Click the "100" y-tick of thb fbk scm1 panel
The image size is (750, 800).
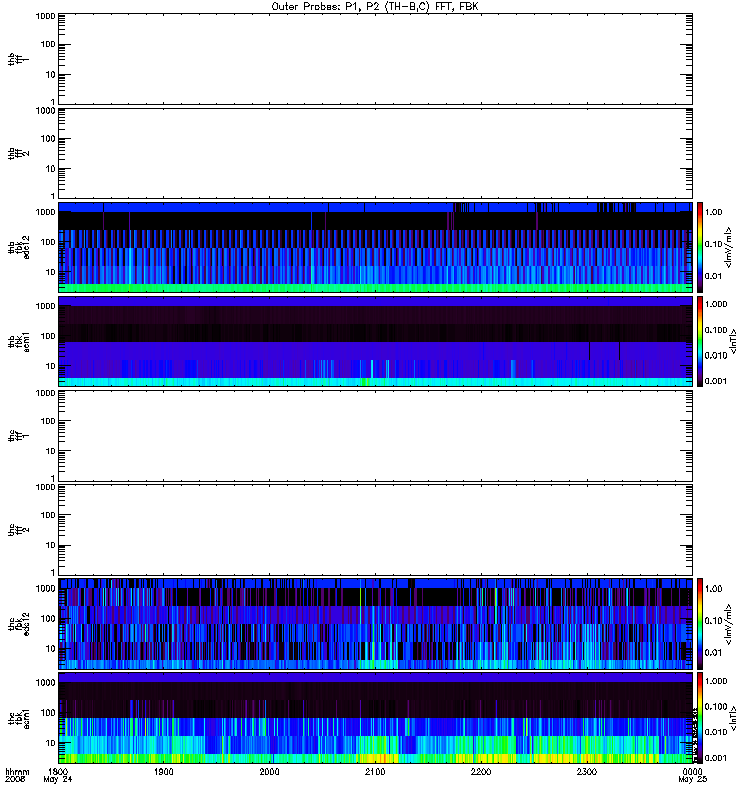[48, 336]
